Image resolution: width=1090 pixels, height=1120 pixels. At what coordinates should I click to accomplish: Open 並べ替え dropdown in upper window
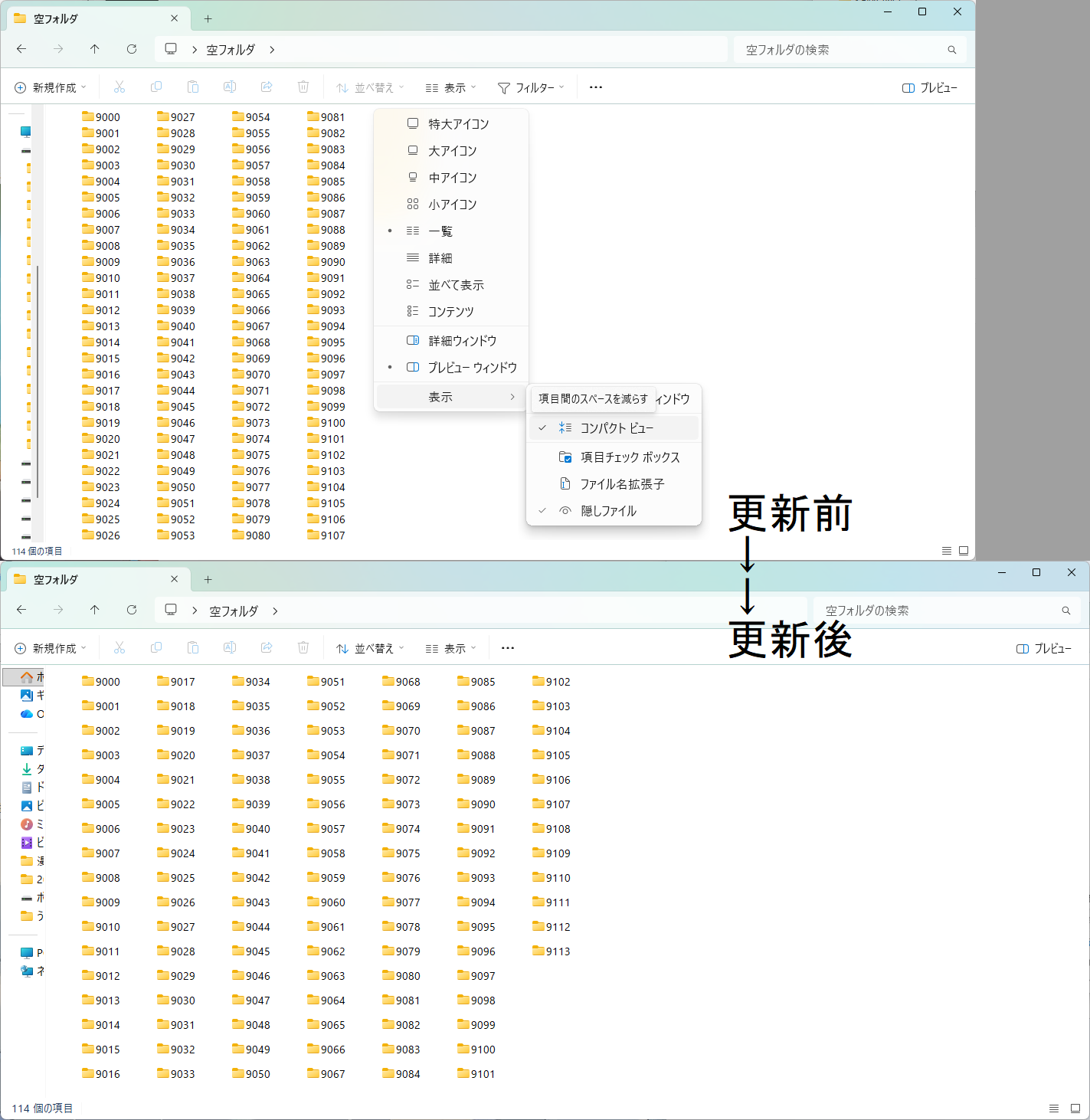coord(370,88)
